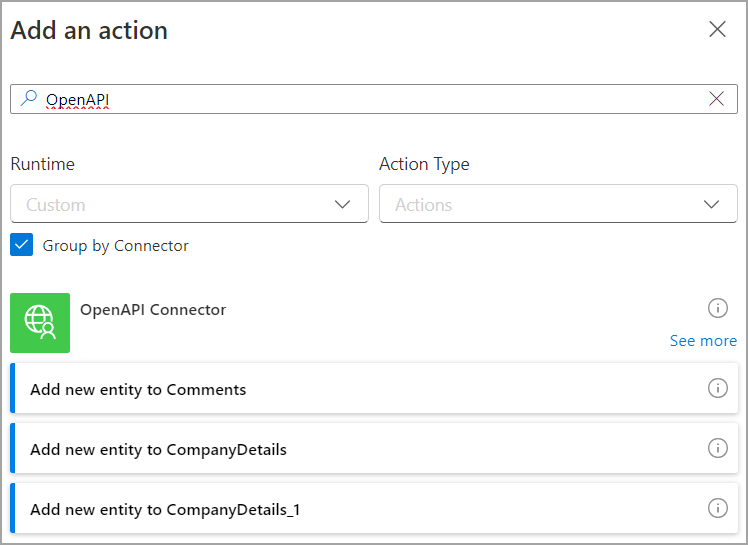View info icon for CompanyDetails_1 action
The width and height of the screenshot is (748, 545).
pyautogui.click(x=717, y=508)
